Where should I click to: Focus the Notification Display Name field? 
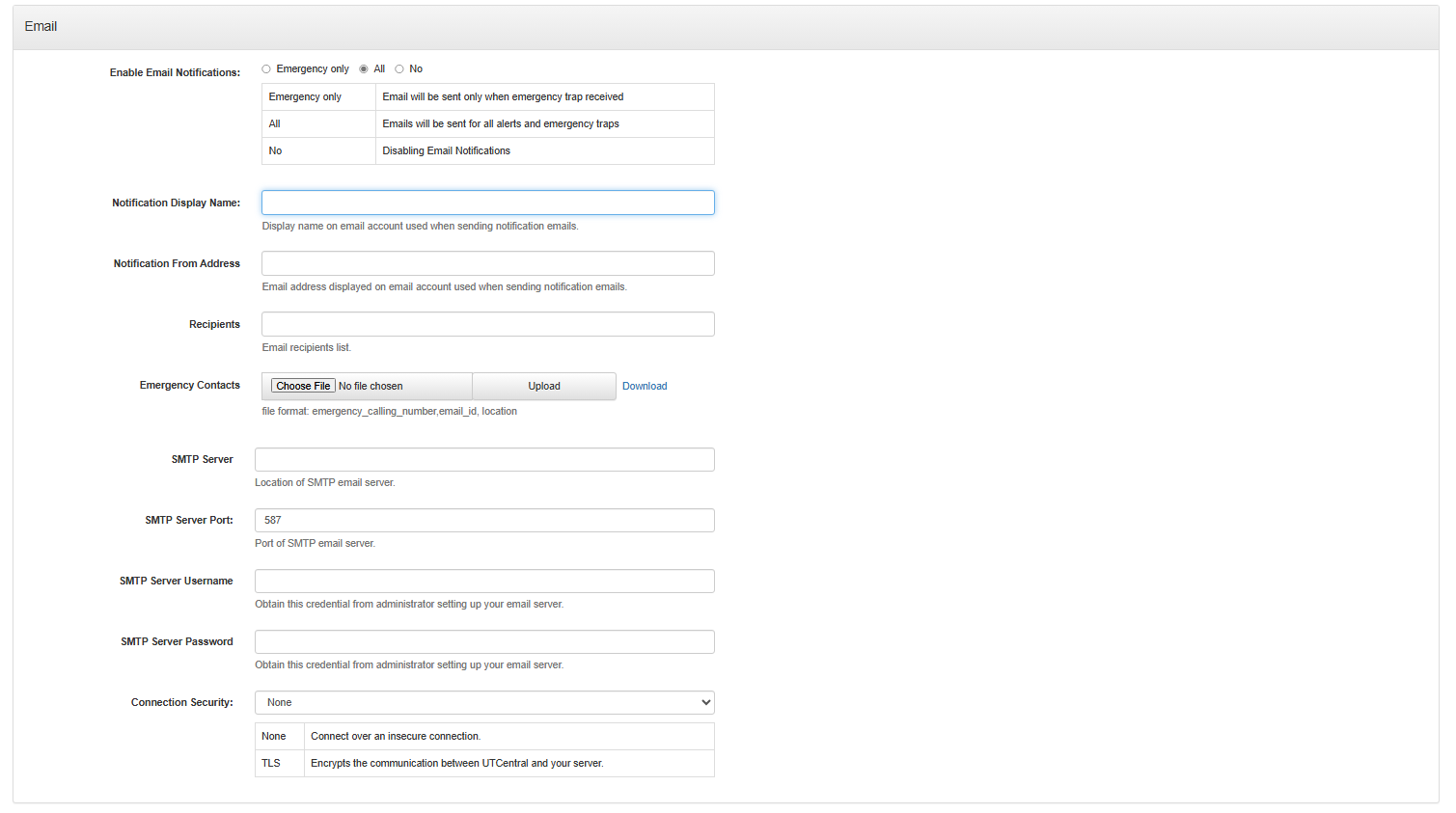click(488, 203)
